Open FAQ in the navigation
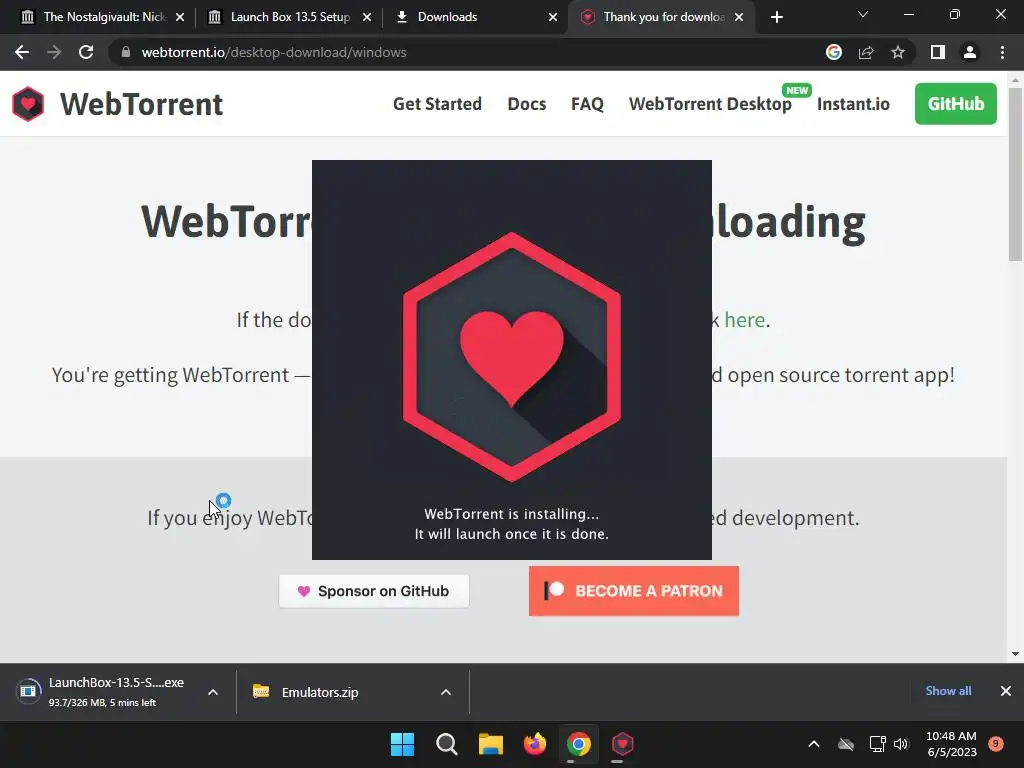The image size is (1024, 768). (587, 104)
